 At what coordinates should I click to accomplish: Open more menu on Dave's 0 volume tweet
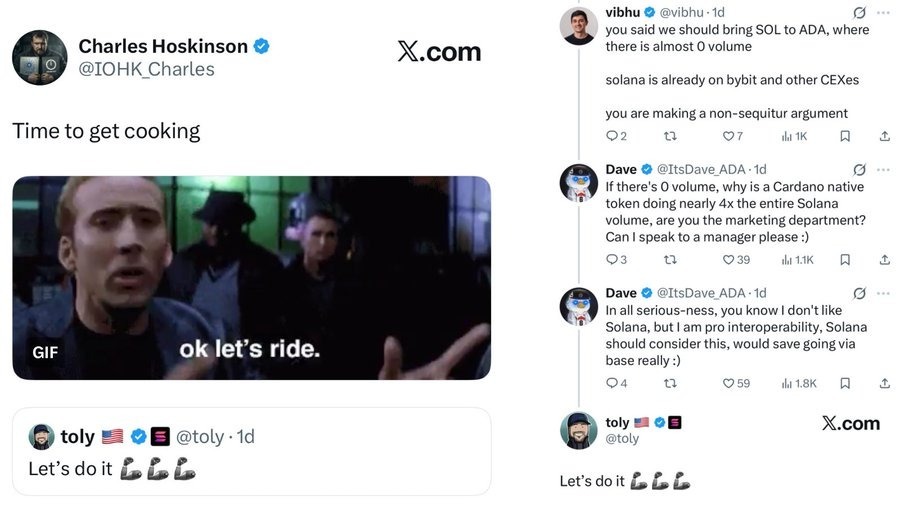click(x=883, y=169)
